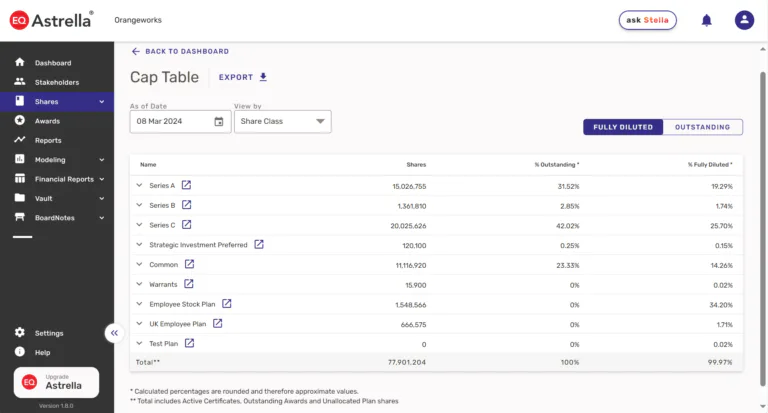Select Shares in sidebar
This screenshot has height=413, width=768.
[x=57, y=101]
